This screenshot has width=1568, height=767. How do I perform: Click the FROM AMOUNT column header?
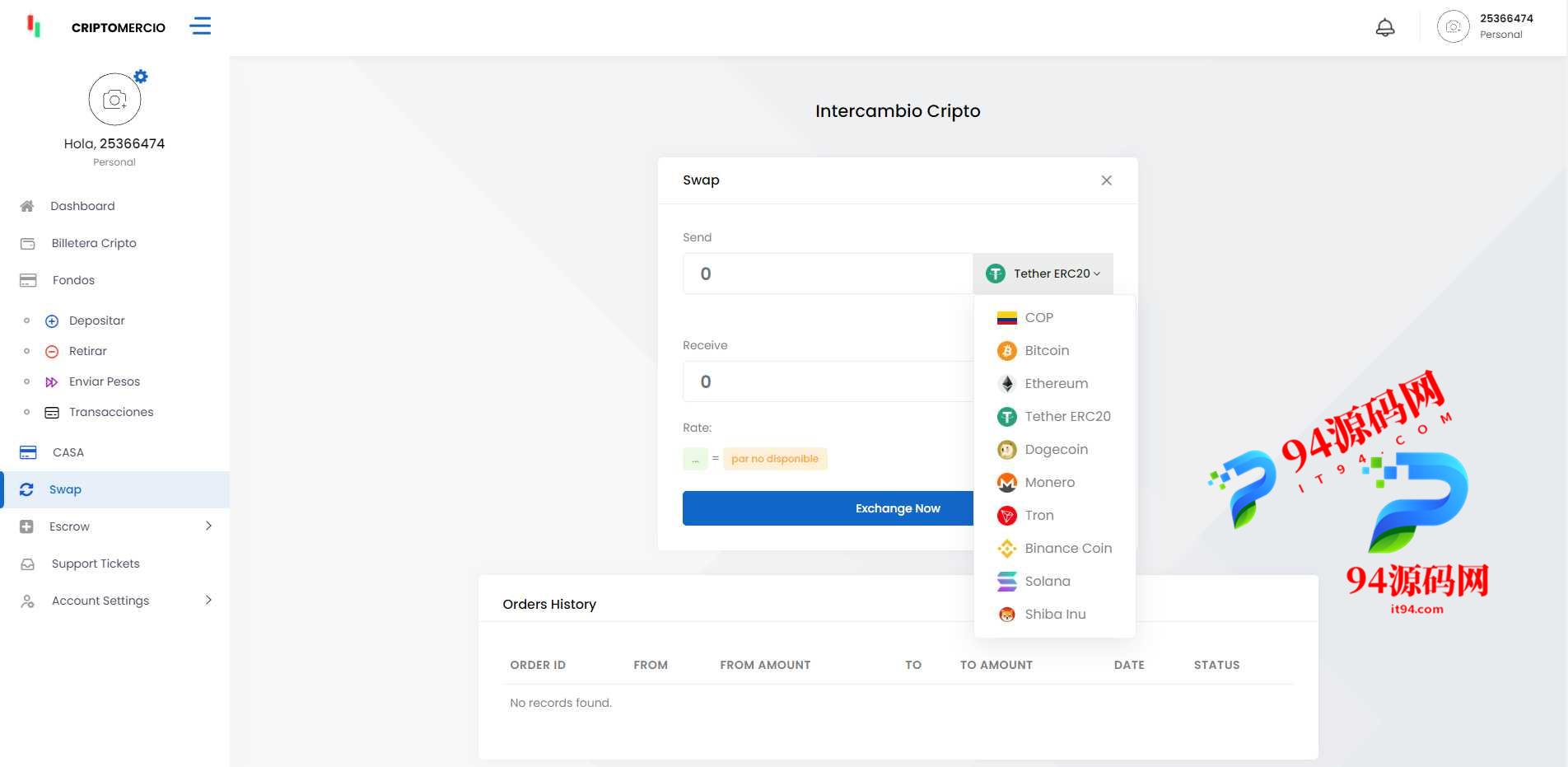click(765, 665)
